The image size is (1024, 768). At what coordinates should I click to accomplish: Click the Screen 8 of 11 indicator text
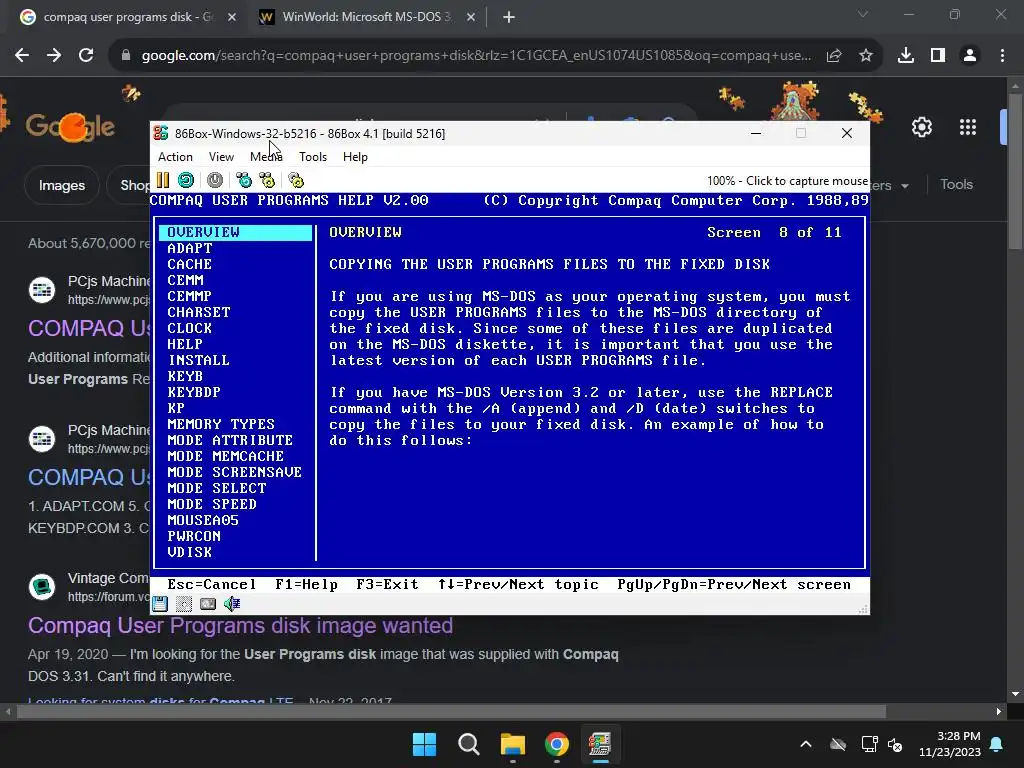[x=775, y=232]
